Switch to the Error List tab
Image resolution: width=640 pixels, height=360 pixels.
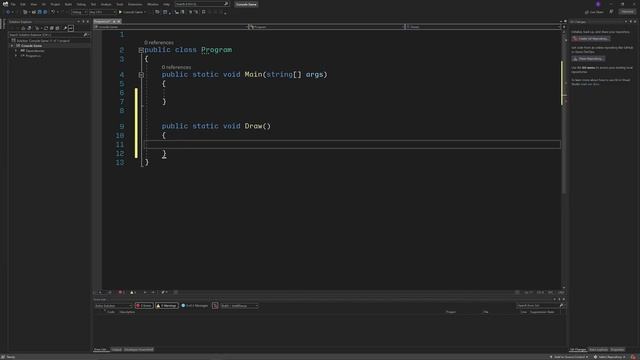pyautogui.click(x=100, y=350)
